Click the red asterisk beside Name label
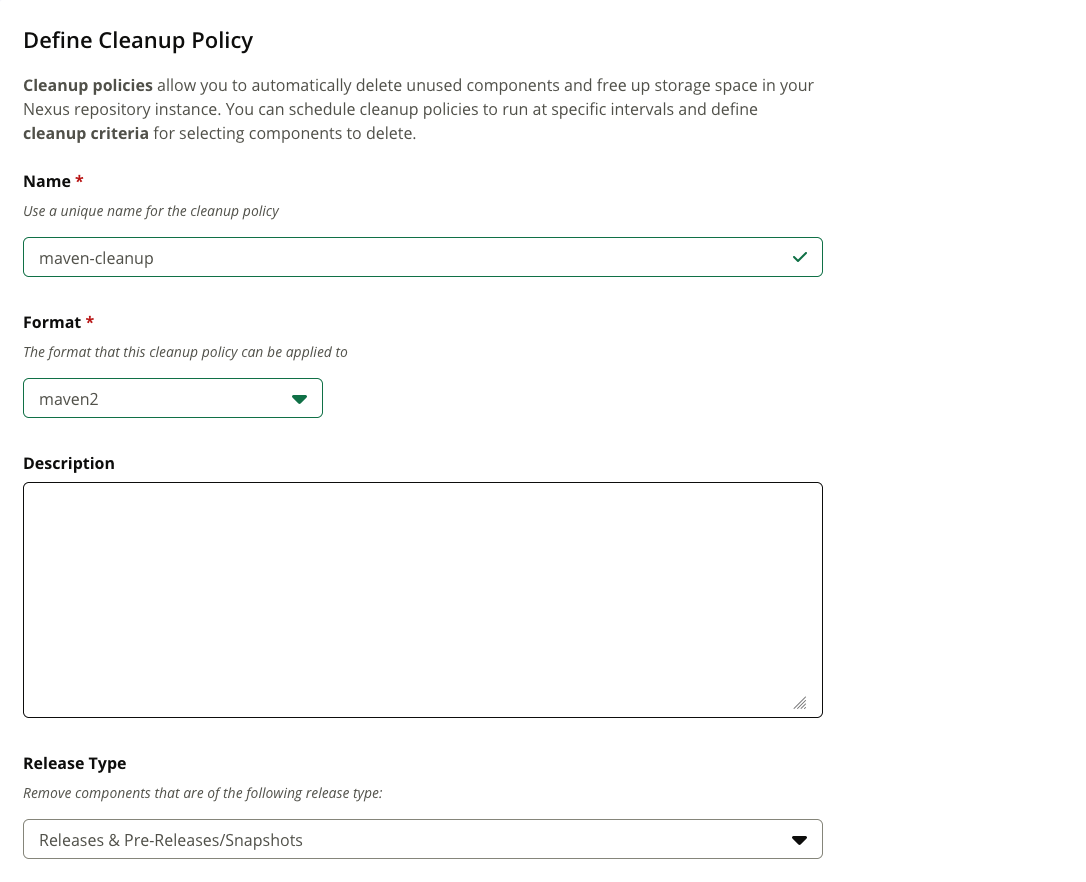The height and width of the screenshot is (882, 1086). (x=79, y=179)
